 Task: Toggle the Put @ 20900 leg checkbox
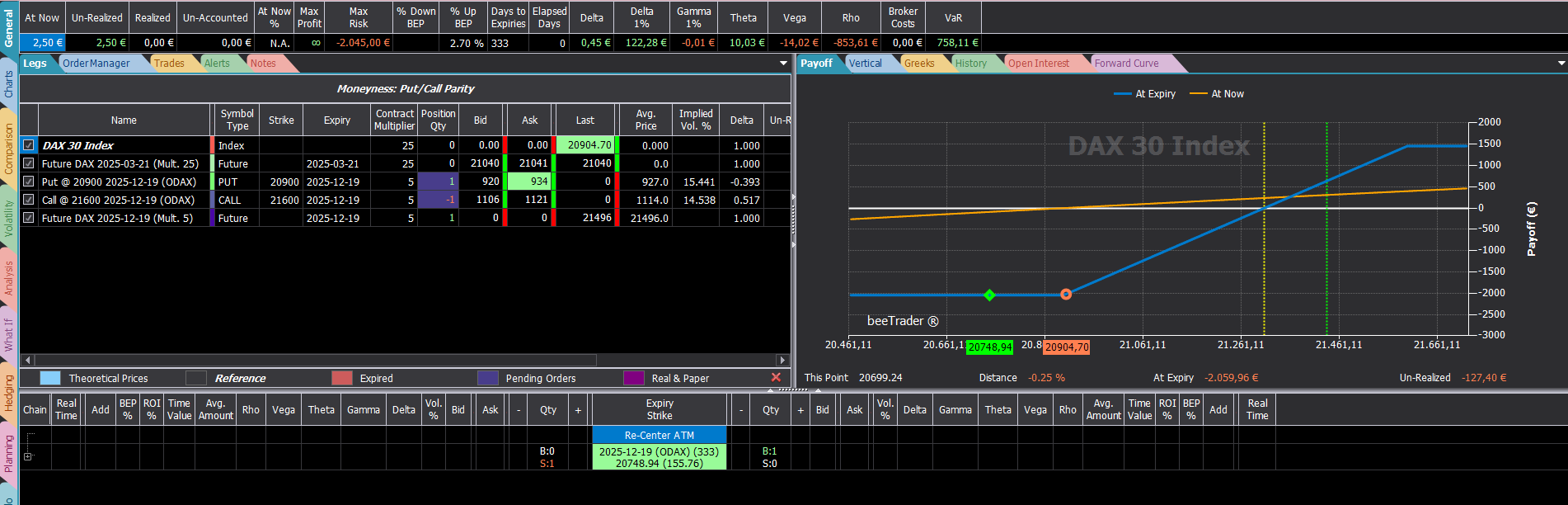click(29, 182)
